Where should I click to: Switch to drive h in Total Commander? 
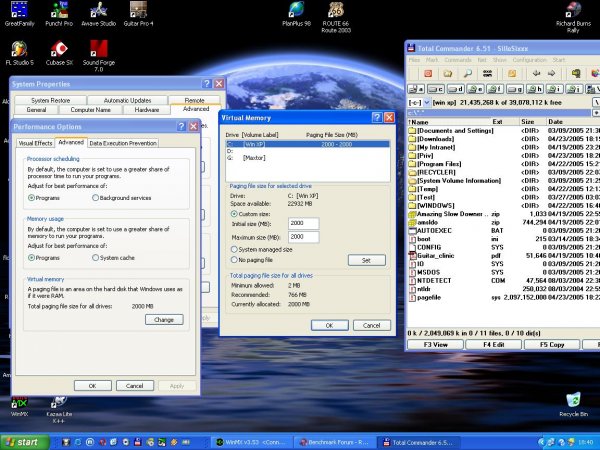click(x=535, y=89)
